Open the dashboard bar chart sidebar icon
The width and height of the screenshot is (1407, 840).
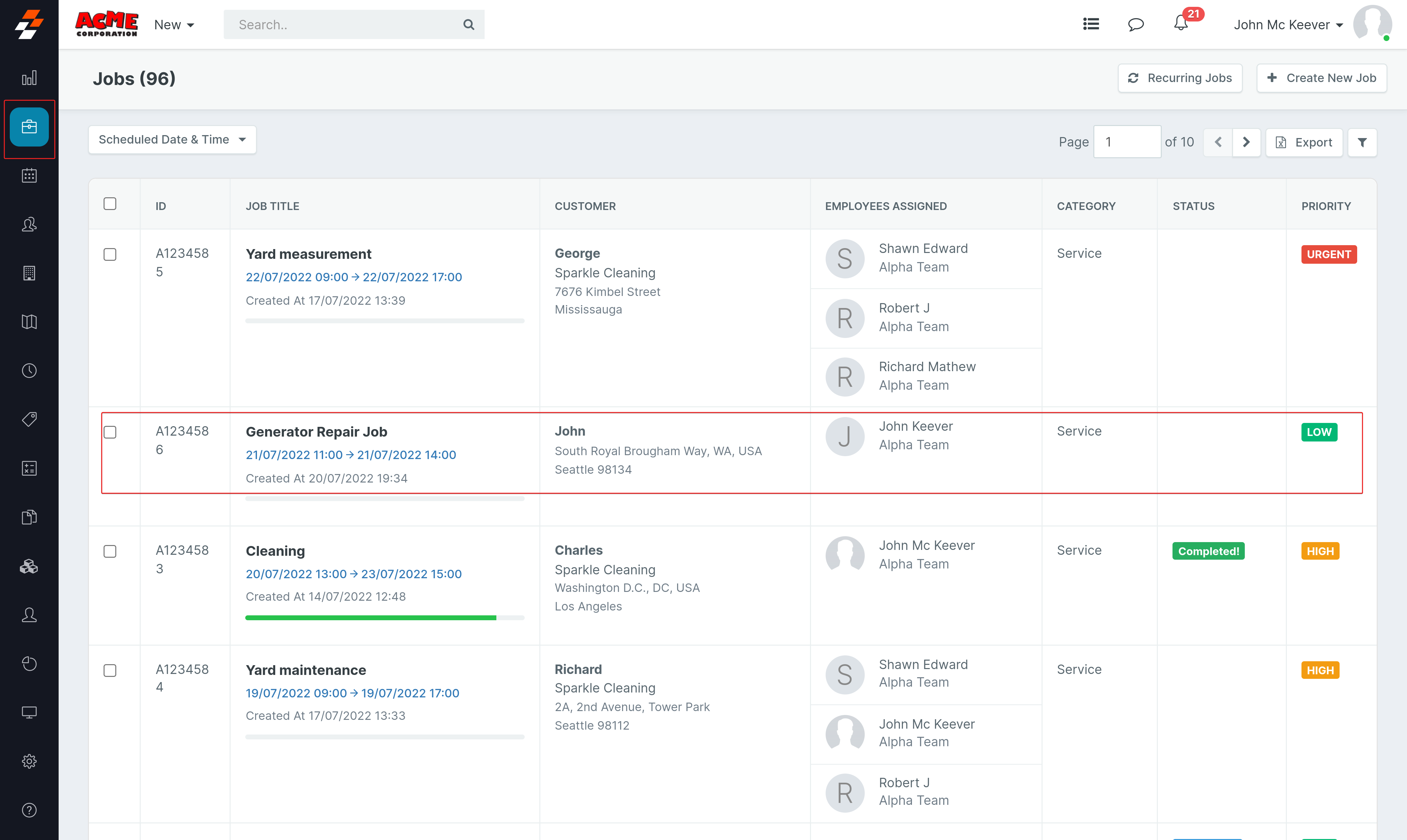pyautogui.click(x=29, y=78)
